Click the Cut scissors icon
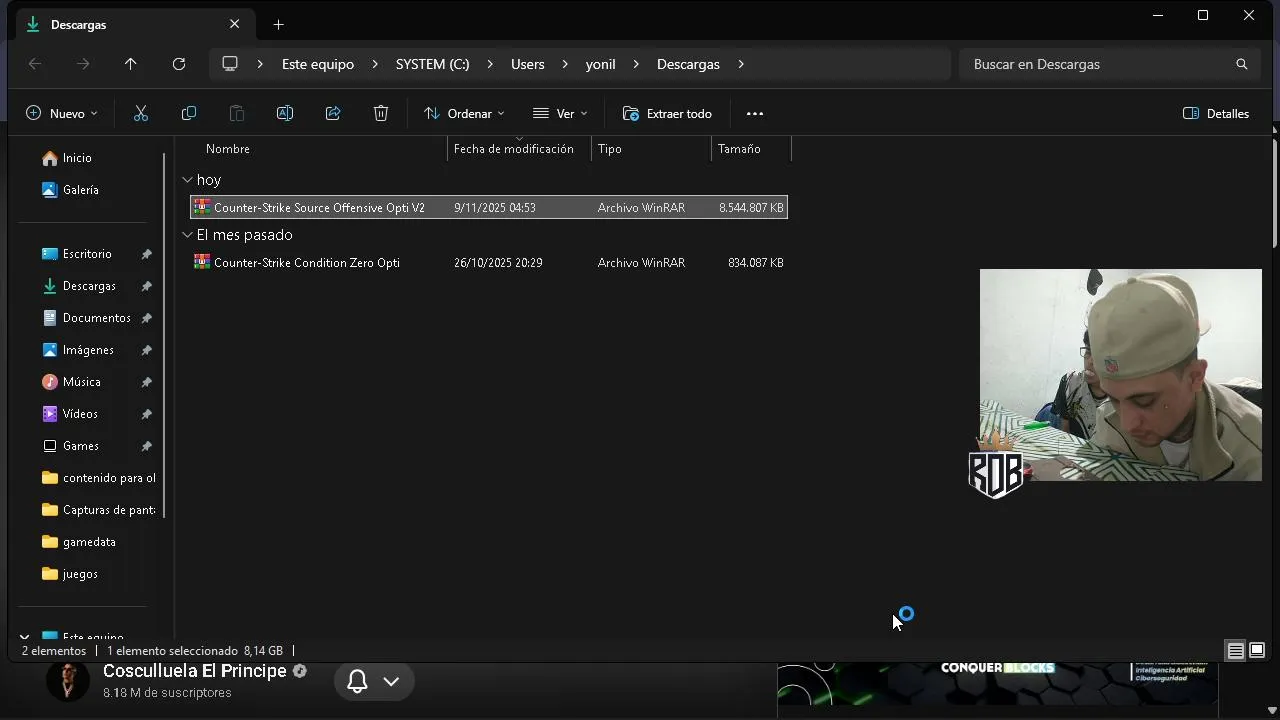This screenshot has height=720, width=1280. (141, 114)
